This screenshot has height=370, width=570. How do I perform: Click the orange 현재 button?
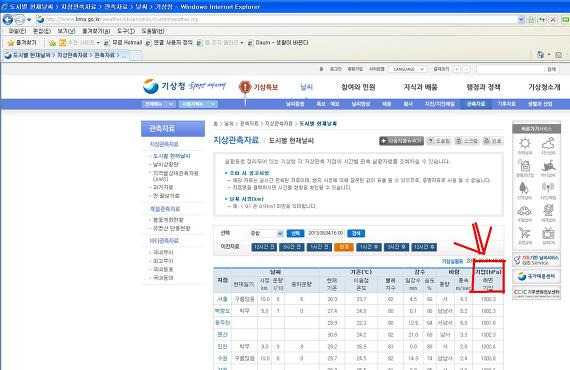tap(344, 247)
